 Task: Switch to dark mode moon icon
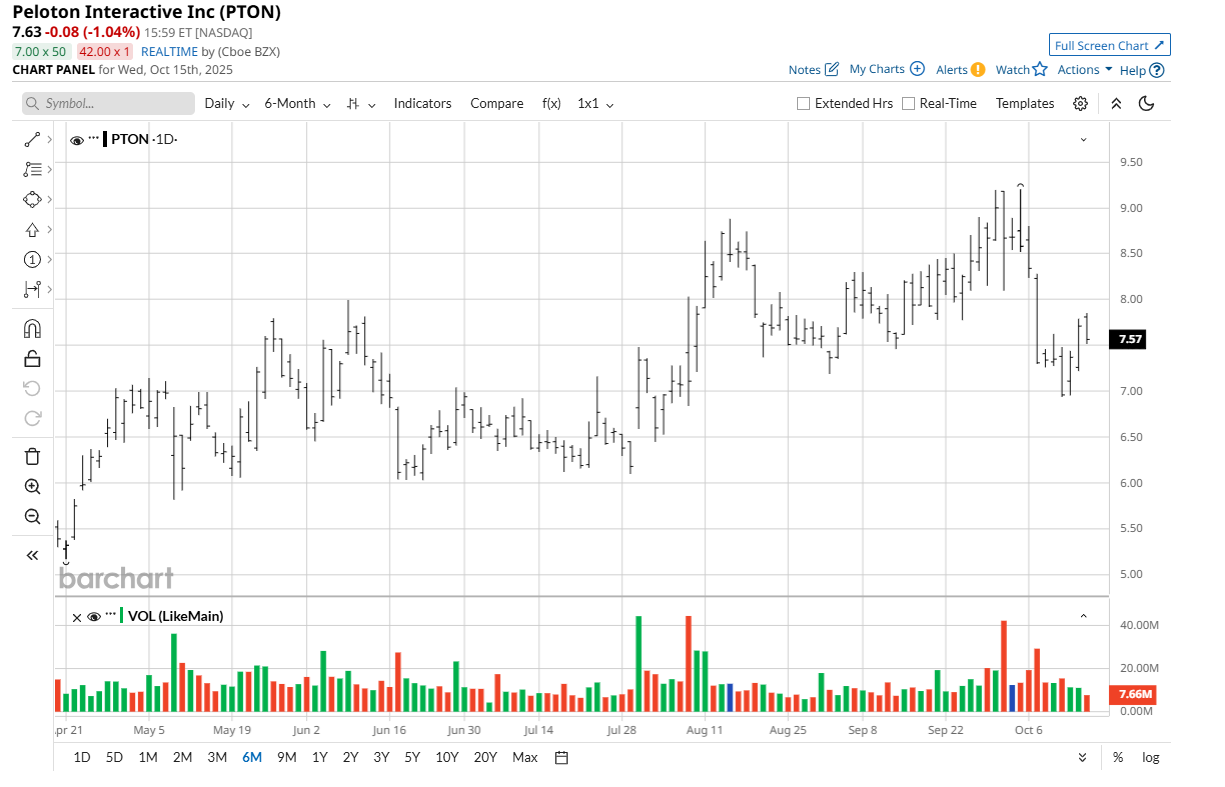[1147, 103]
